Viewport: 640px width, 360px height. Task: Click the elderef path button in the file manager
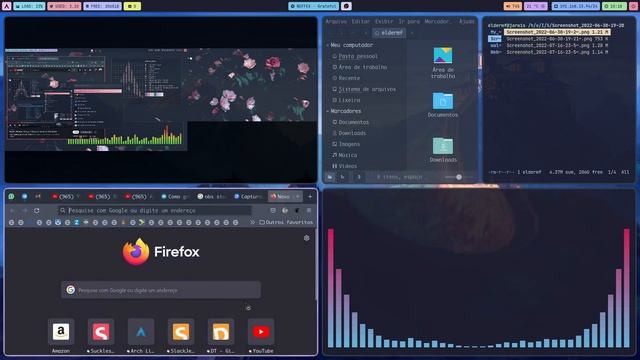pyautogui.click(x=389, y=33)
